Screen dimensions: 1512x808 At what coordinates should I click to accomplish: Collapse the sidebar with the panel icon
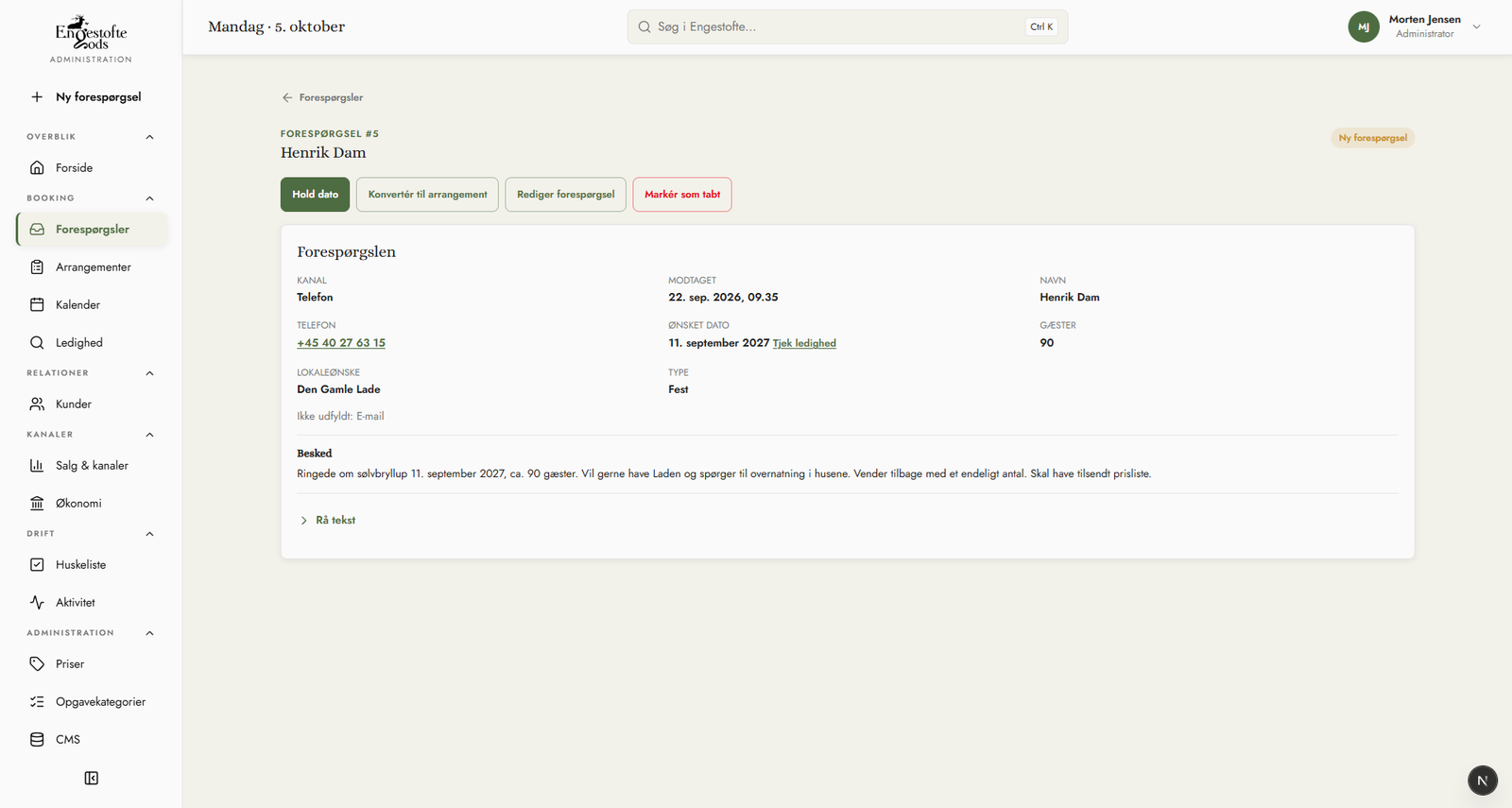click(x=92, y=778)
